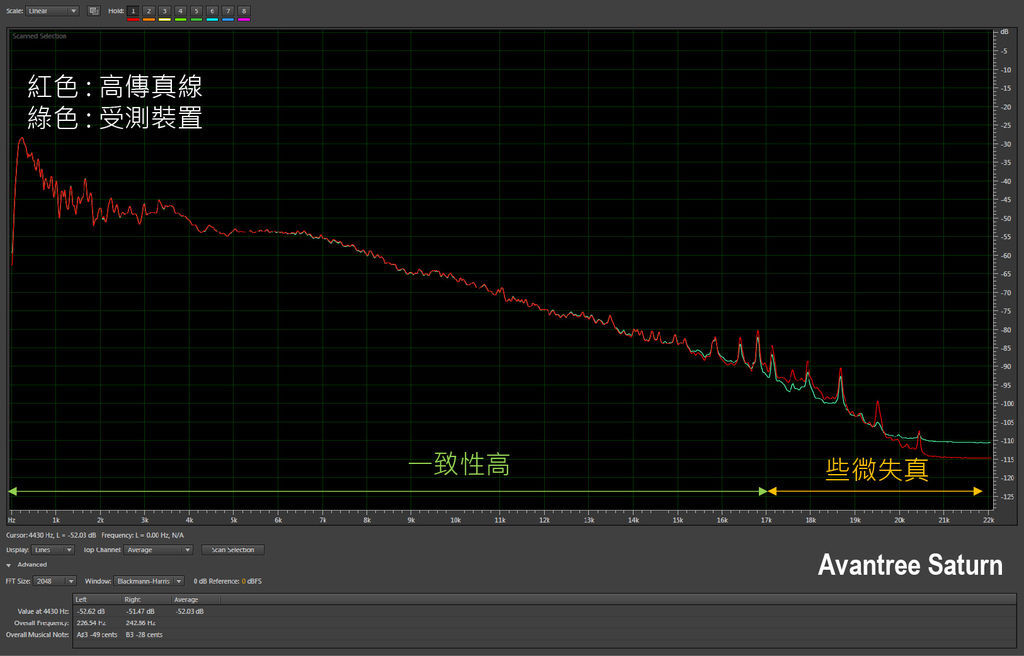Click the Scan Selection button

pos(233,549)
